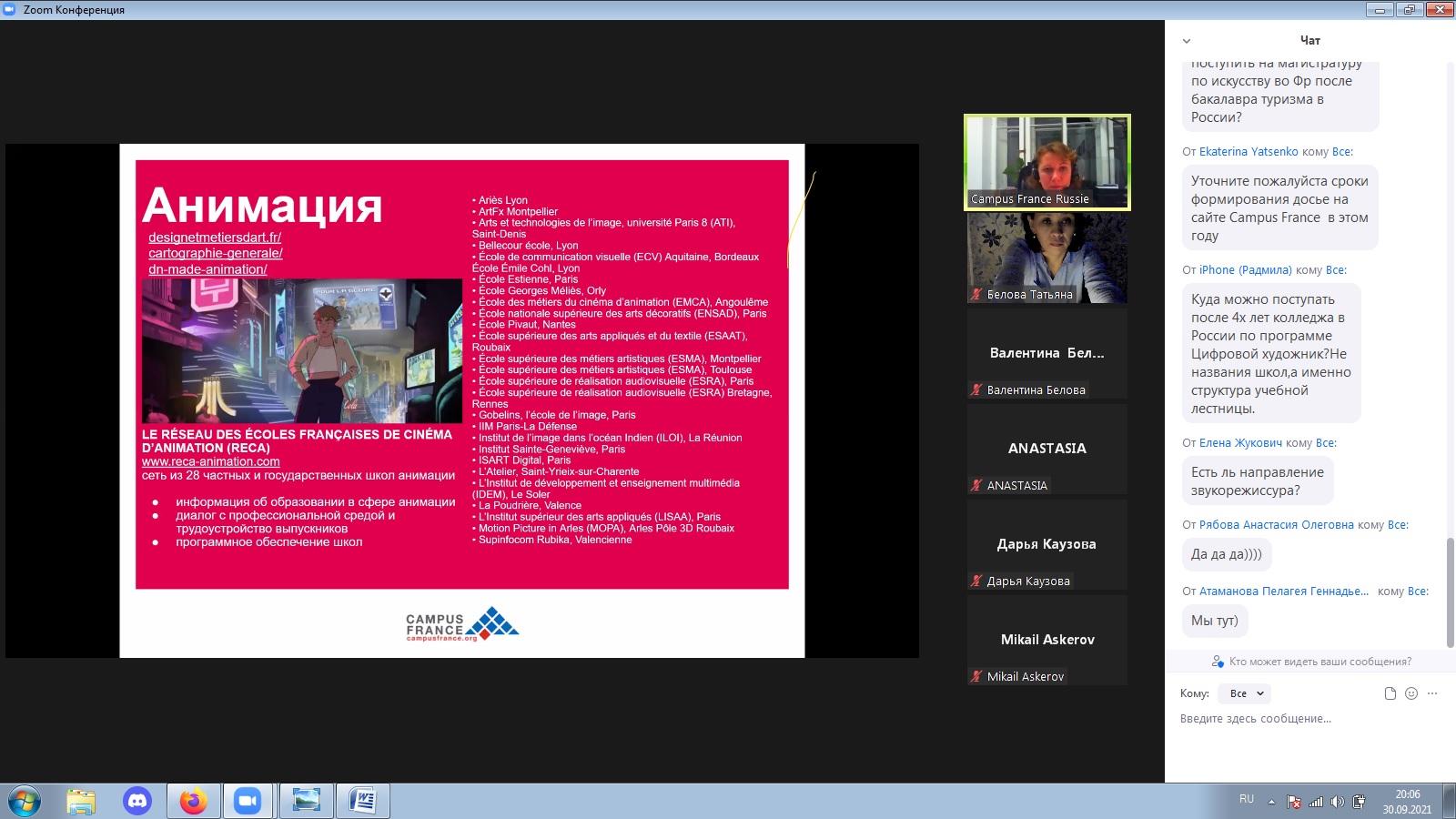Open the volume control in system tray
1456x819 pixels.
[1337, 802]
